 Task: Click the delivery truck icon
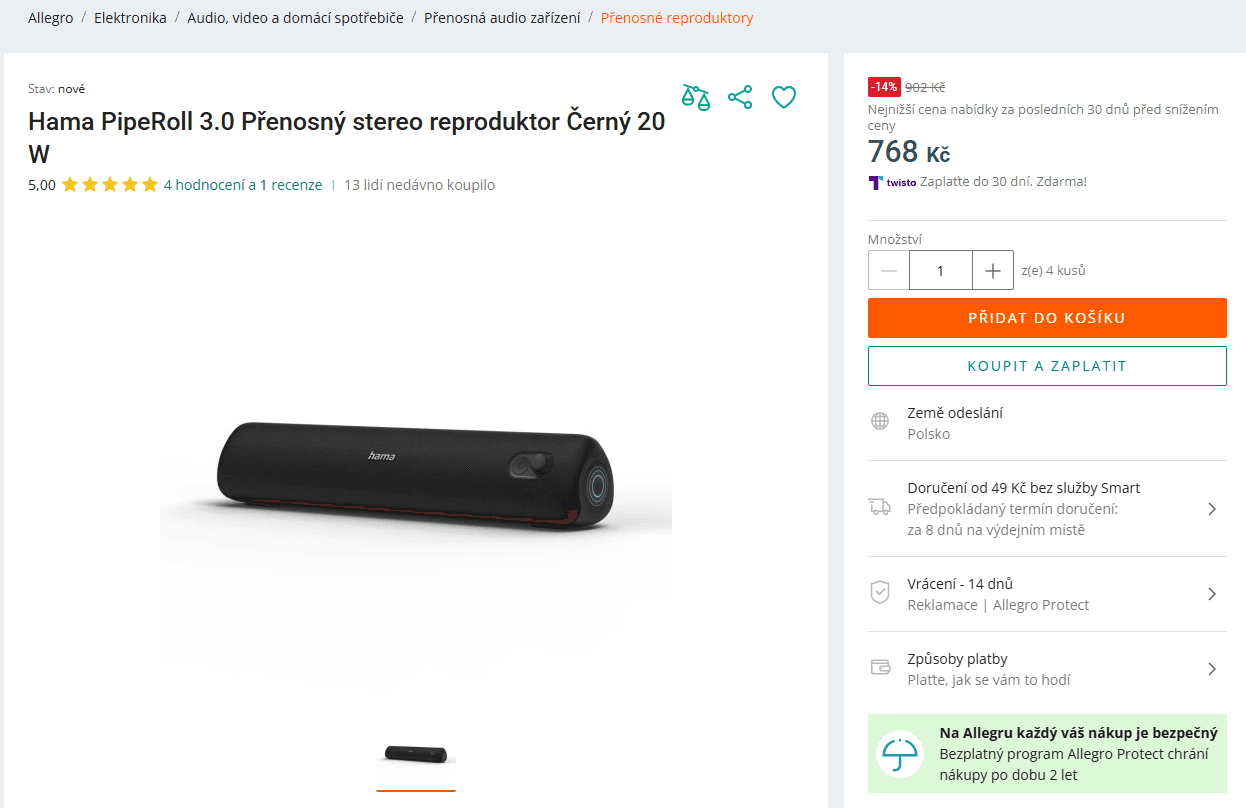(880, 507)
